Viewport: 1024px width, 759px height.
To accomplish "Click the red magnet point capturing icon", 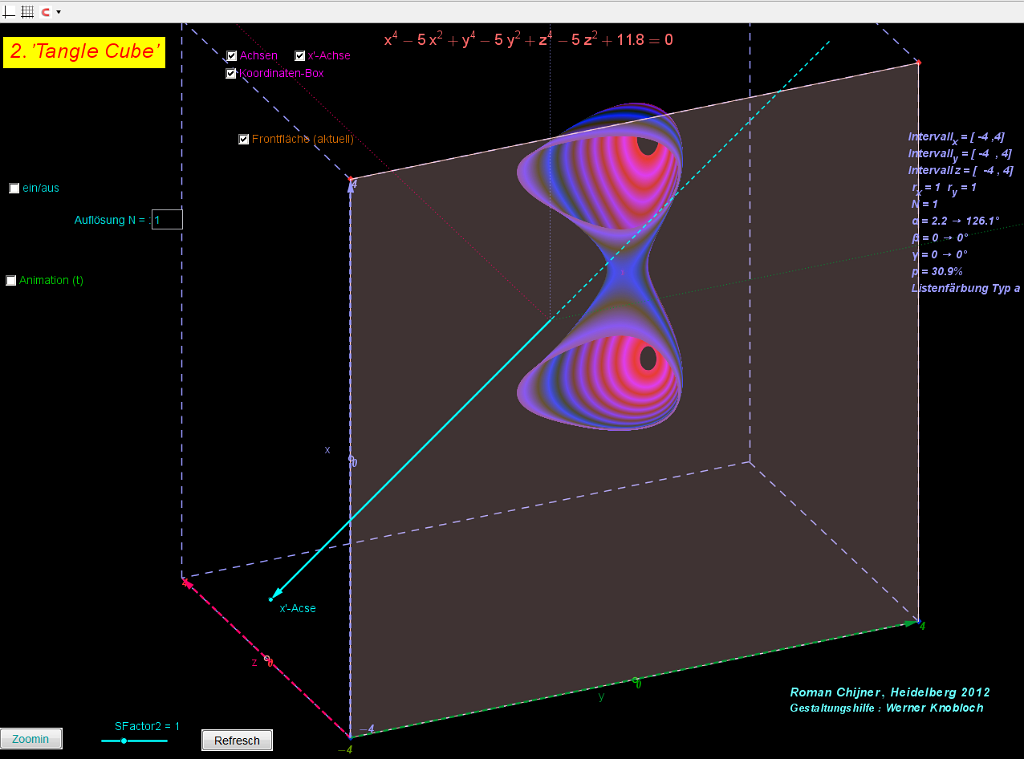I will coord(45,12).
